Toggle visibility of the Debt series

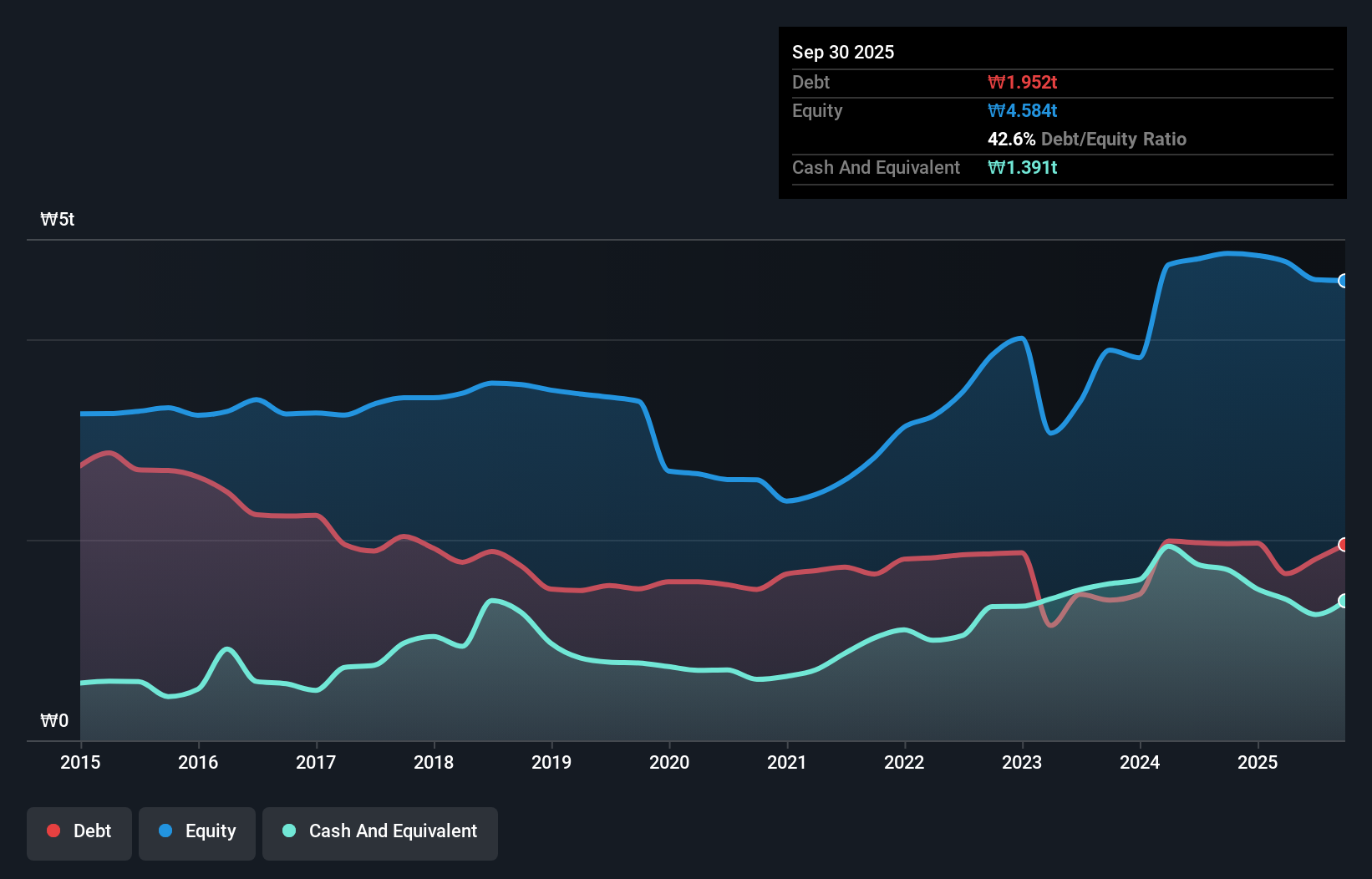pos(79,832)
